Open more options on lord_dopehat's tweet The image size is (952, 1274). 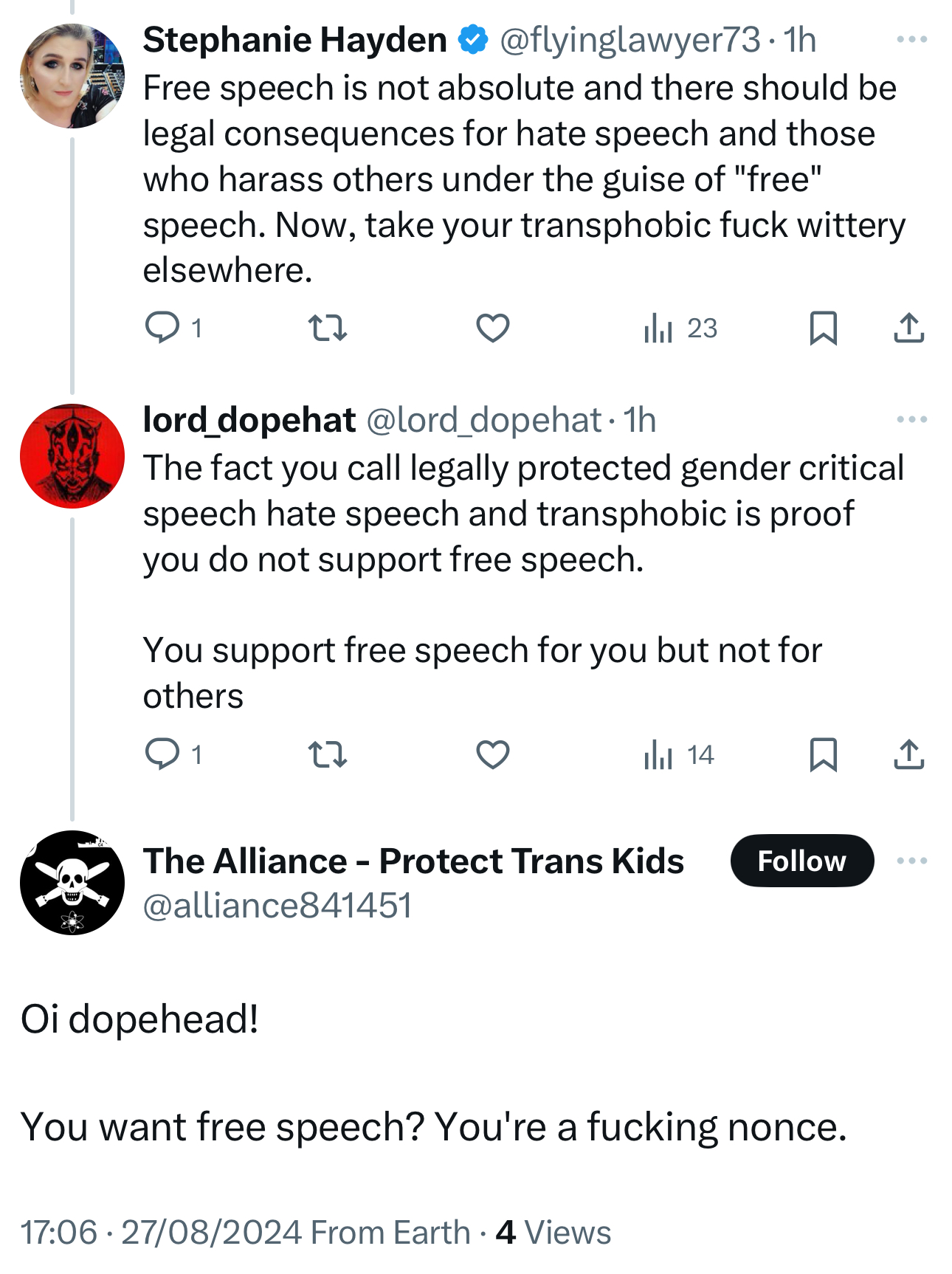[x=911, y=419]
